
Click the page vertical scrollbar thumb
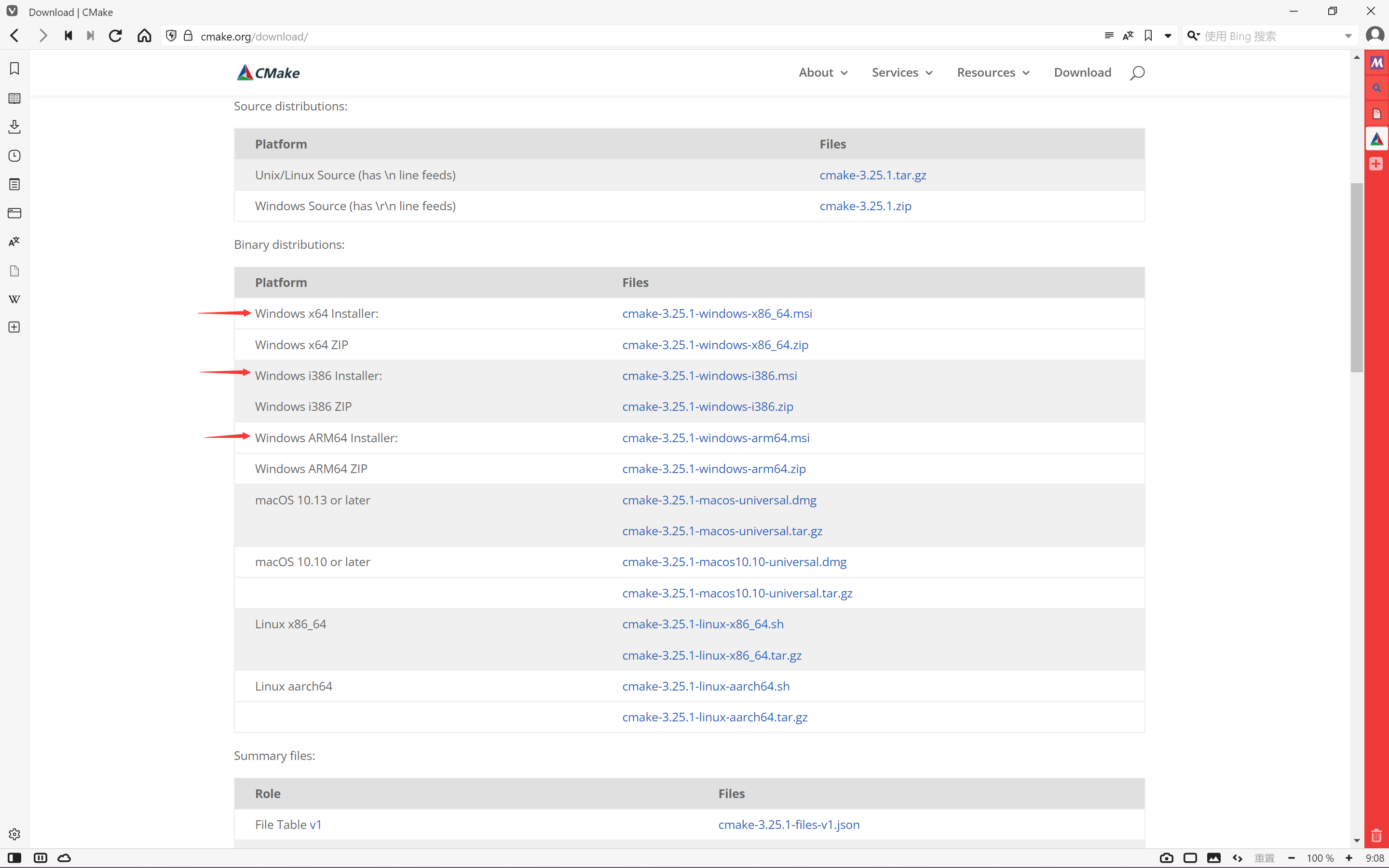[x=1356, y=278]
